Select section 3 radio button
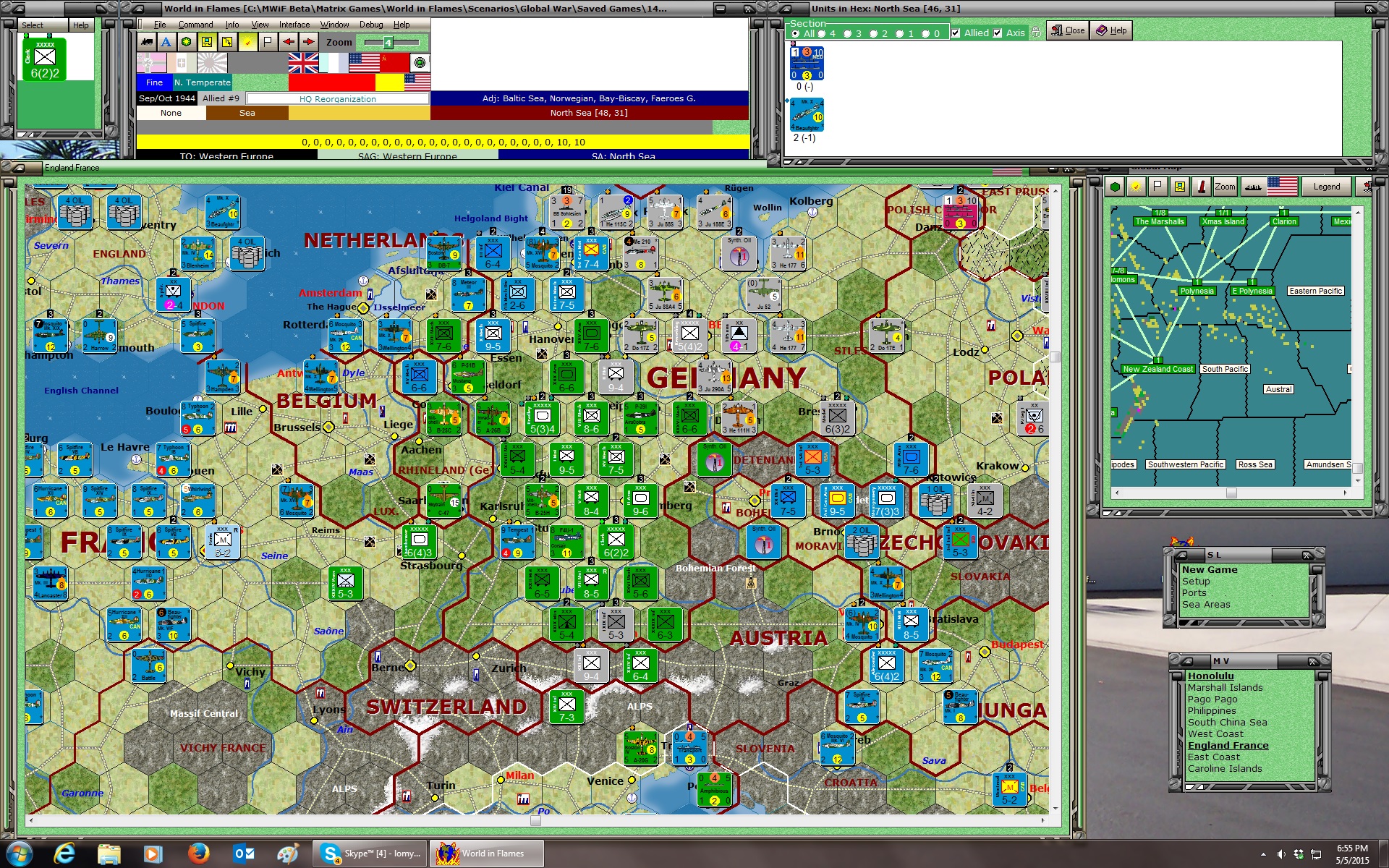The image size is (1389, 868). (x=848, y=33)
